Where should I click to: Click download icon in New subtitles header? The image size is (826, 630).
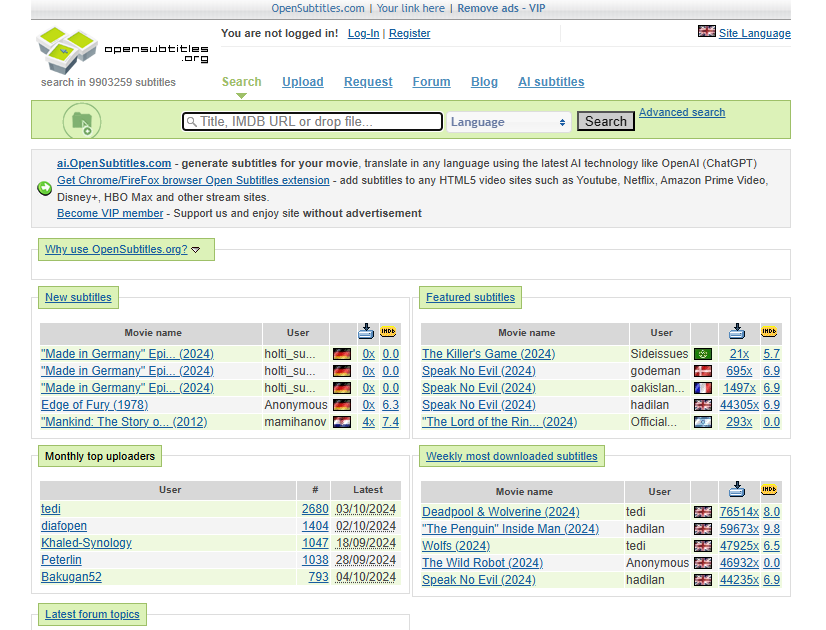pyautogui.click(x=366, y=331)
